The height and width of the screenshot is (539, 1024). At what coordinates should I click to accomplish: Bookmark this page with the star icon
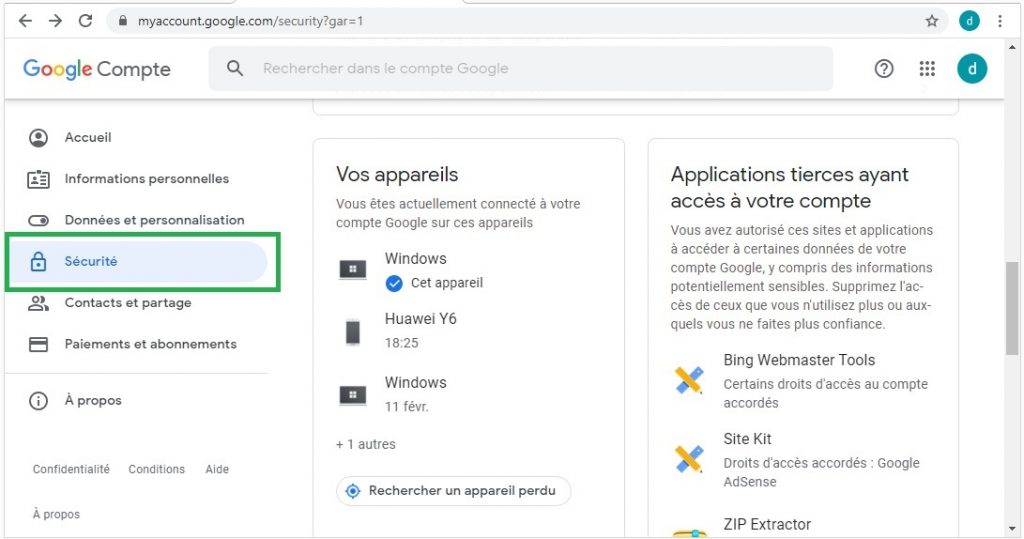pyautogui.click(x=932, y=21)
